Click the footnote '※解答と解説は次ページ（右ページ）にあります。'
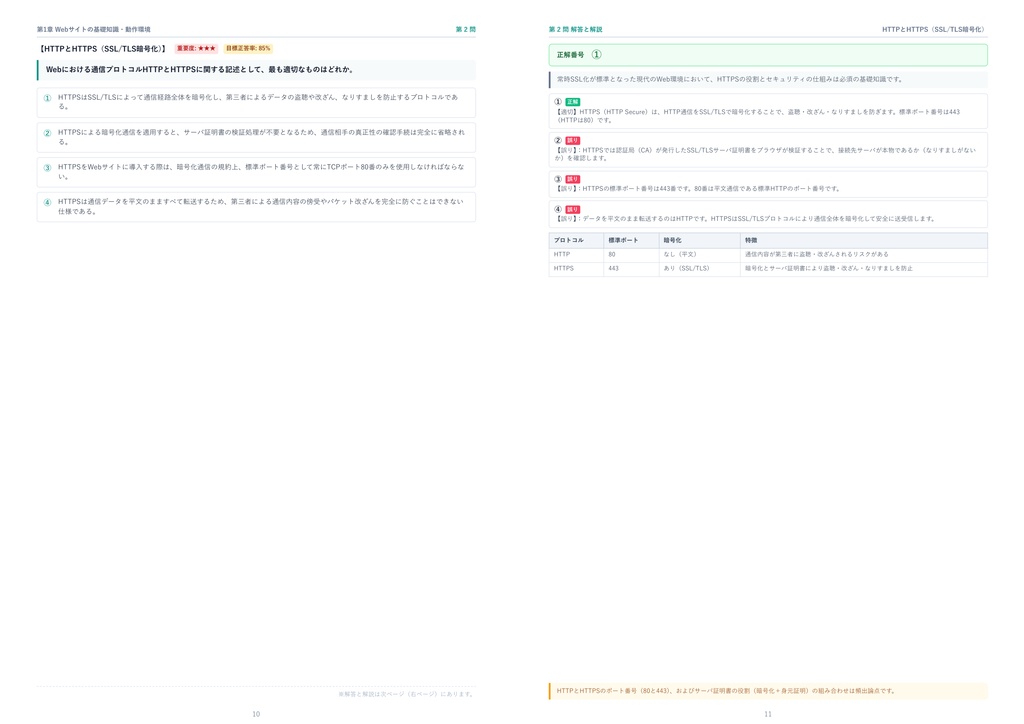The image size is (1024, 724). pos(406,694)
